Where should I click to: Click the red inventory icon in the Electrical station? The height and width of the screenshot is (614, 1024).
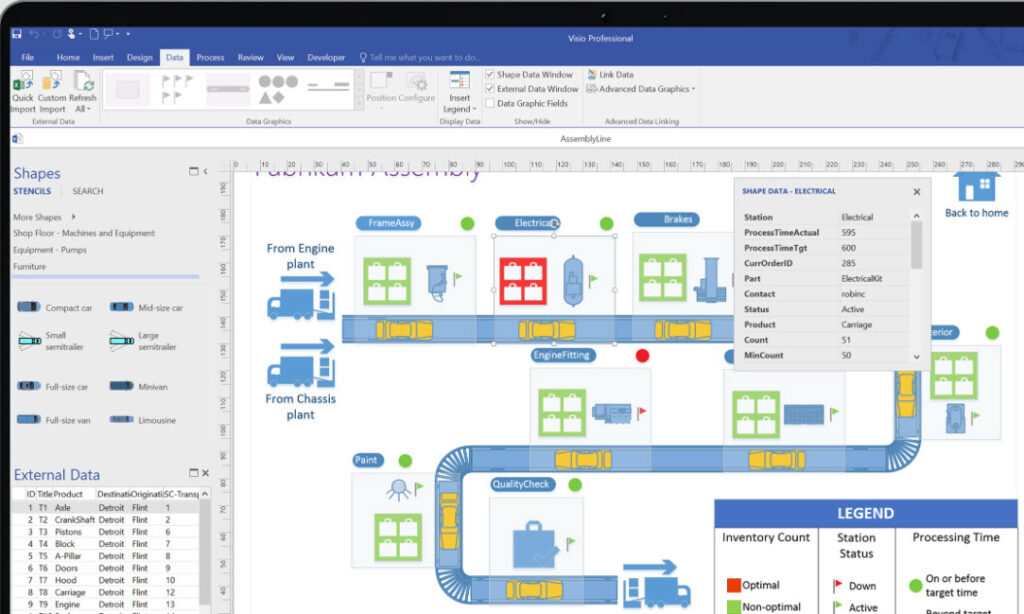pyautogui.click(x=523, y=281)
